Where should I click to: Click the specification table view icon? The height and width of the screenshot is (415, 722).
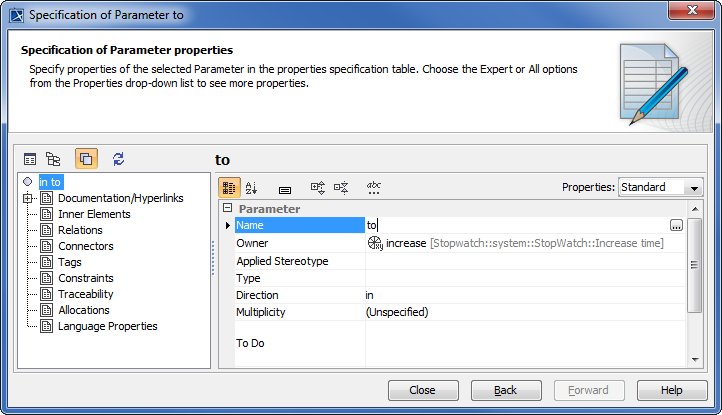30,159
